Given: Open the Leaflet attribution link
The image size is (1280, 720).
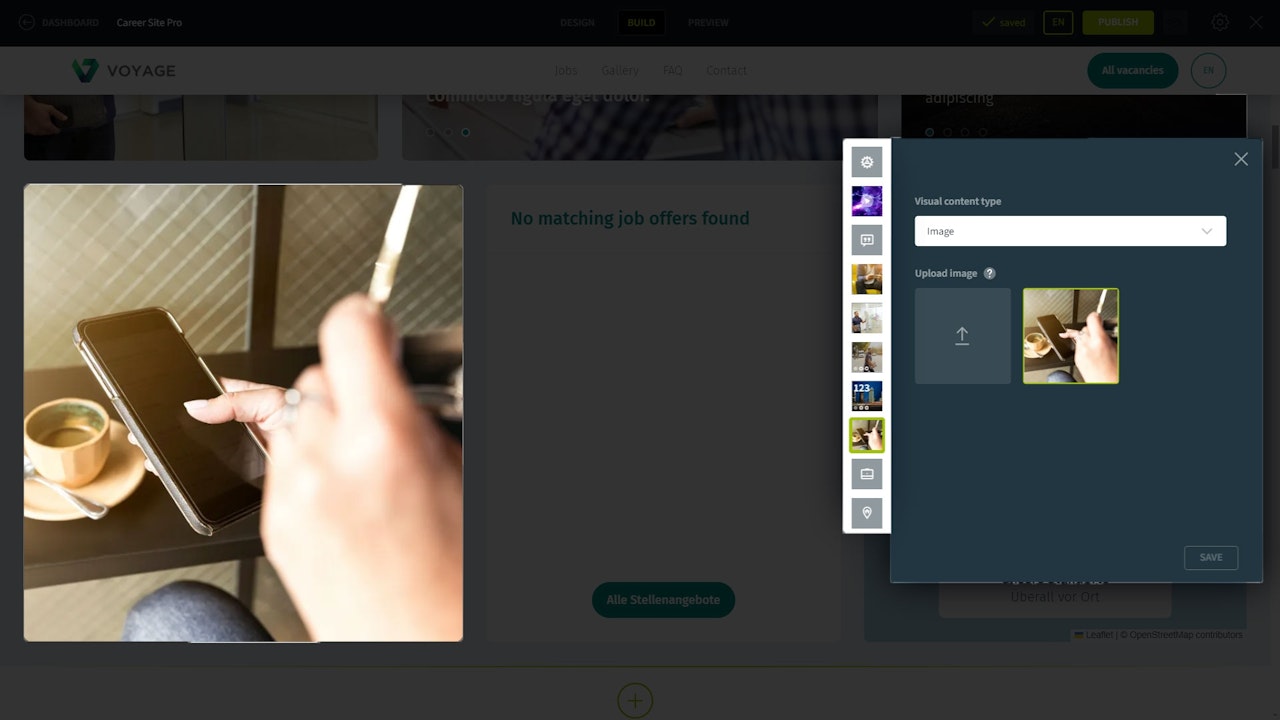Looking at the screenshot, I should (x=1094, y=635).
